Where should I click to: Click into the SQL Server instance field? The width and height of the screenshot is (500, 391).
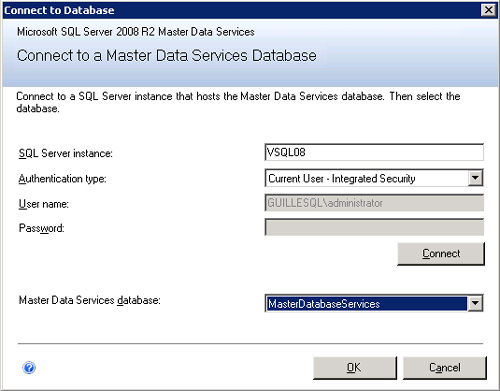(374, 152)
